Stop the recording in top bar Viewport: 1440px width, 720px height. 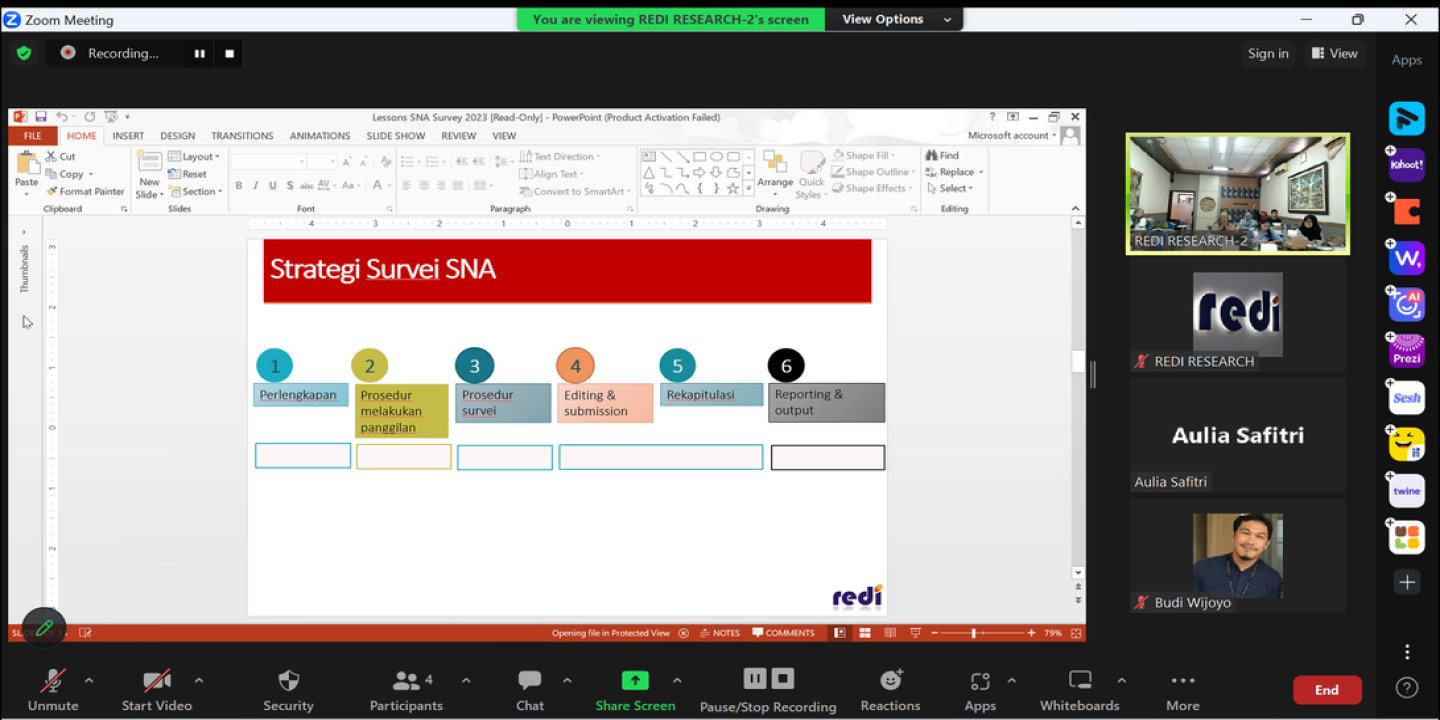[229, 54]
